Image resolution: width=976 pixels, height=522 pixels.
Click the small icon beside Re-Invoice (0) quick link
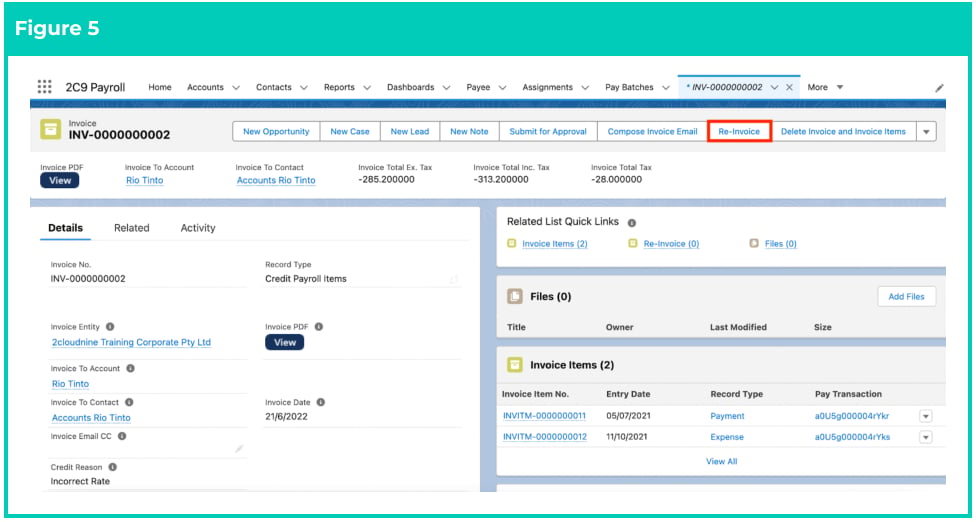[x=632, y=243]
